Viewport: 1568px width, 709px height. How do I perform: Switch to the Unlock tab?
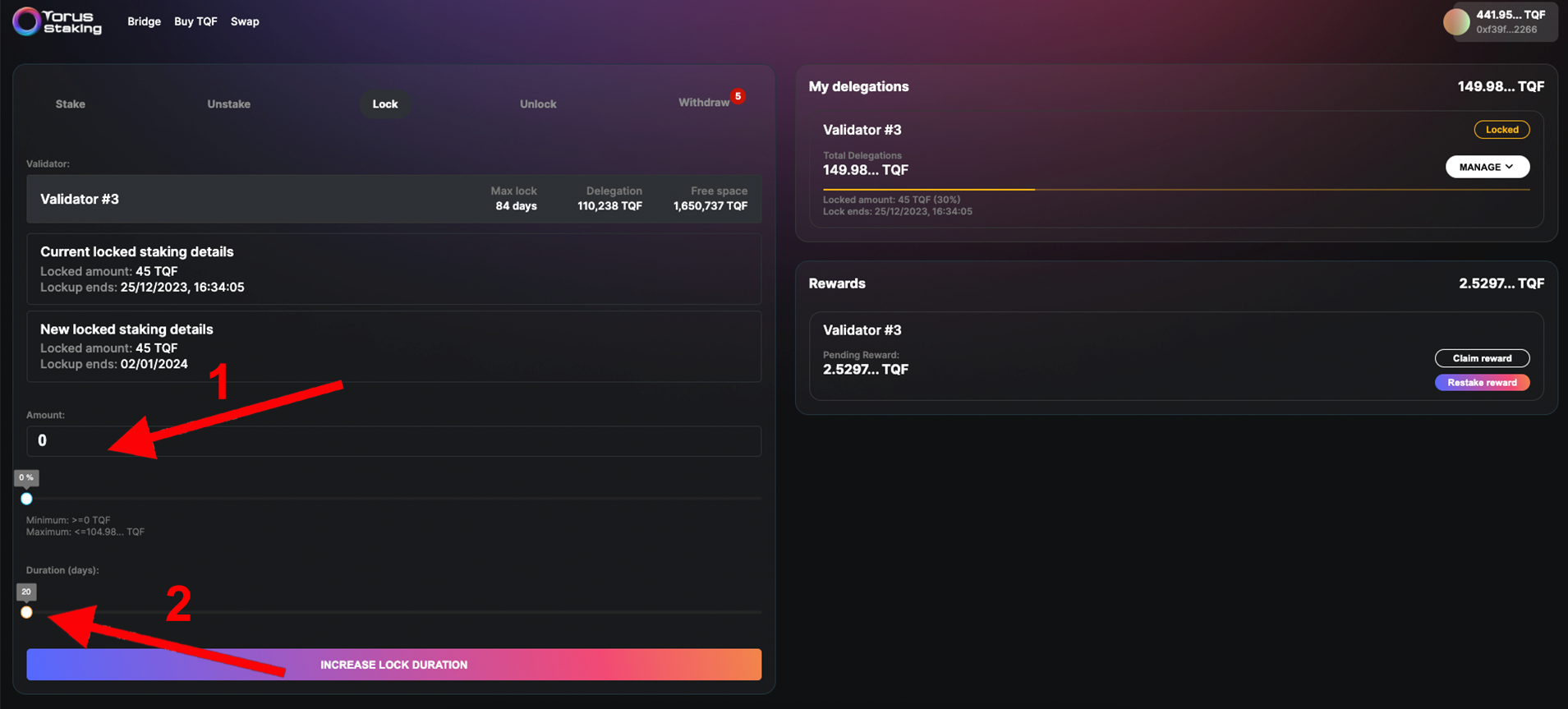click(x=538, y=104)
